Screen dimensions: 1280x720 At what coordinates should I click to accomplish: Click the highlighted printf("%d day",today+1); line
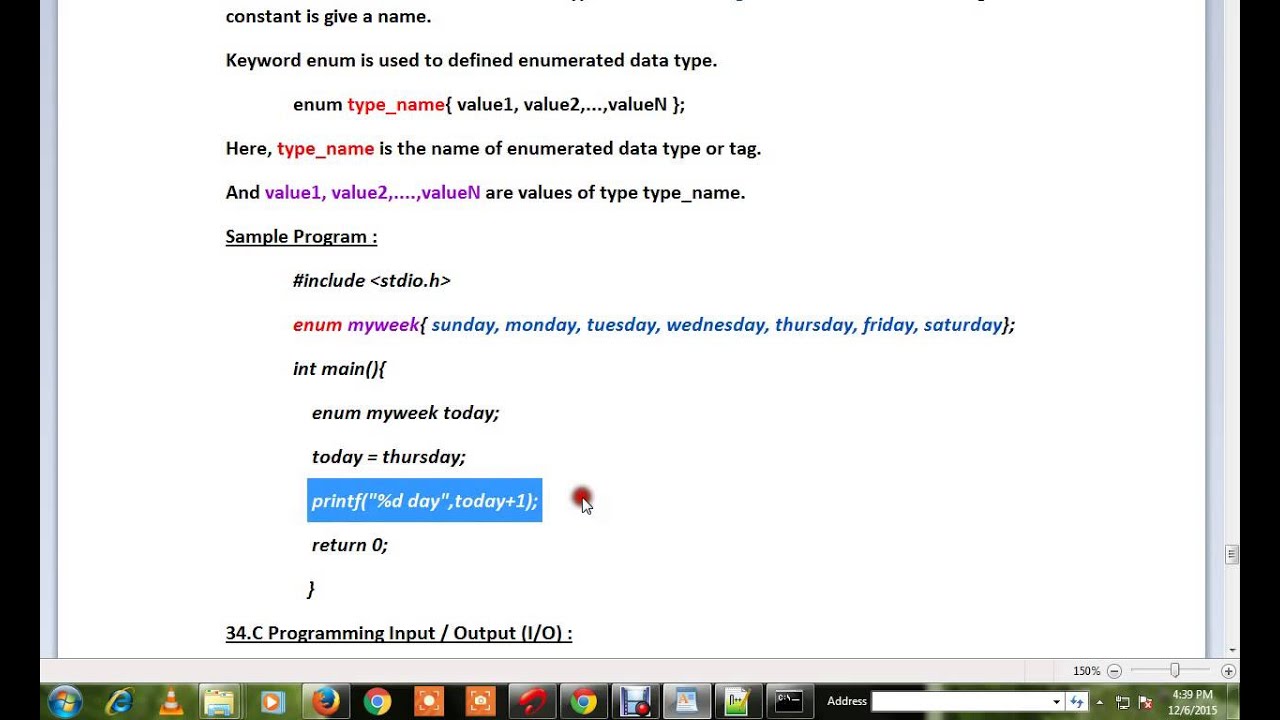pos(424,500)
